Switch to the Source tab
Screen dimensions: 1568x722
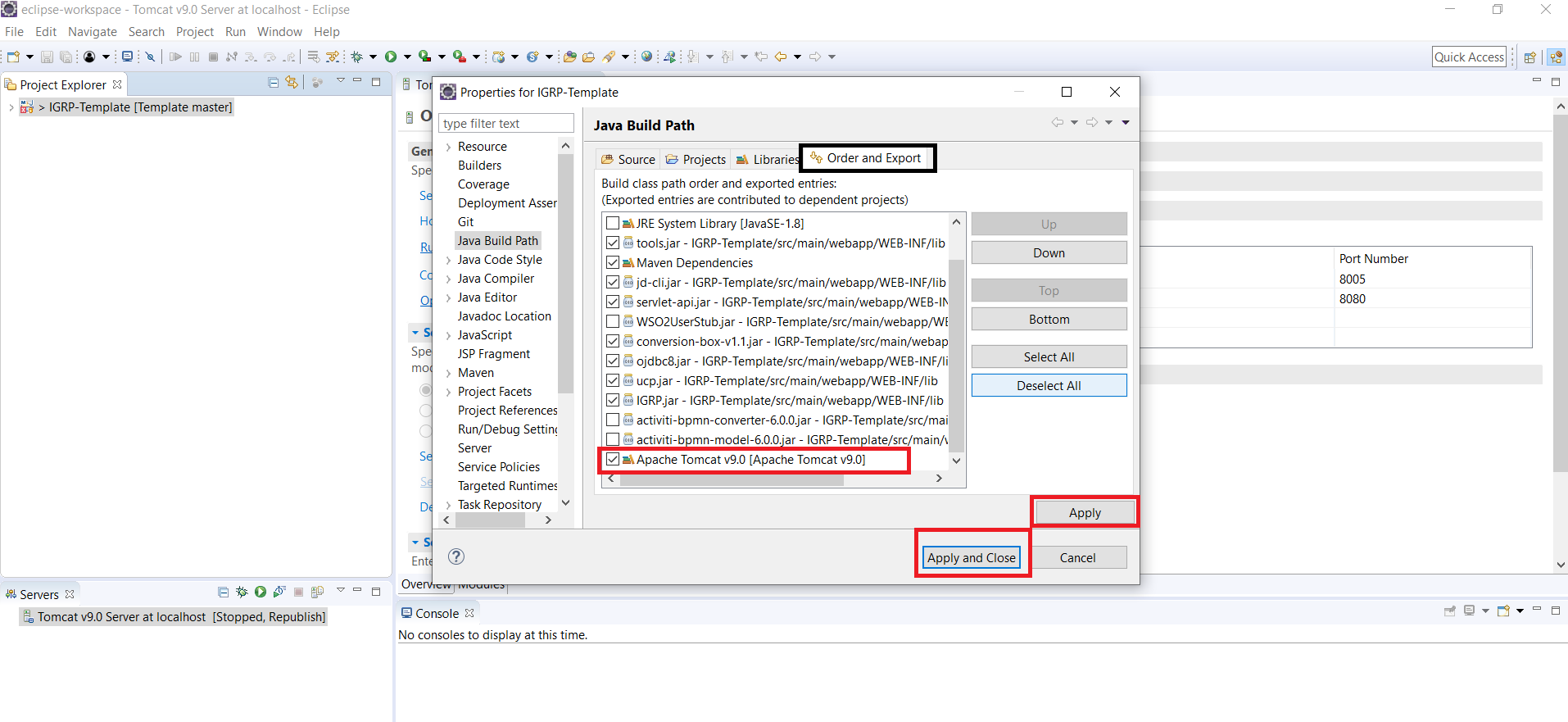click(x=628, y=159)
